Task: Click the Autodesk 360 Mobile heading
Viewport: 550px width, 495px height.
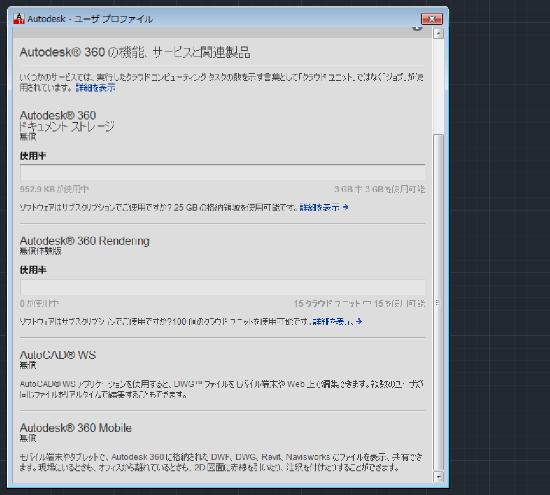Action: coord(76,428)
